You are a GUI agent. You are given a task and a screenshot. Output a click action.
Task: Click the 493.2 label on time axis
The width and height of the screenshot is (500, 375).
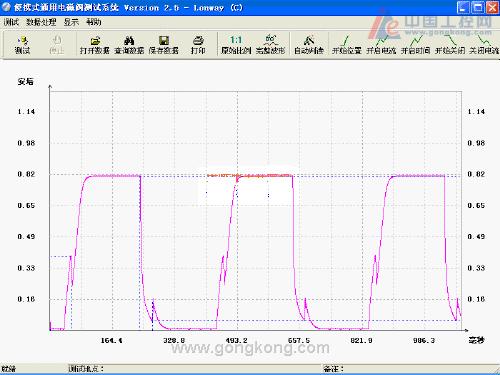pos(237,340)
